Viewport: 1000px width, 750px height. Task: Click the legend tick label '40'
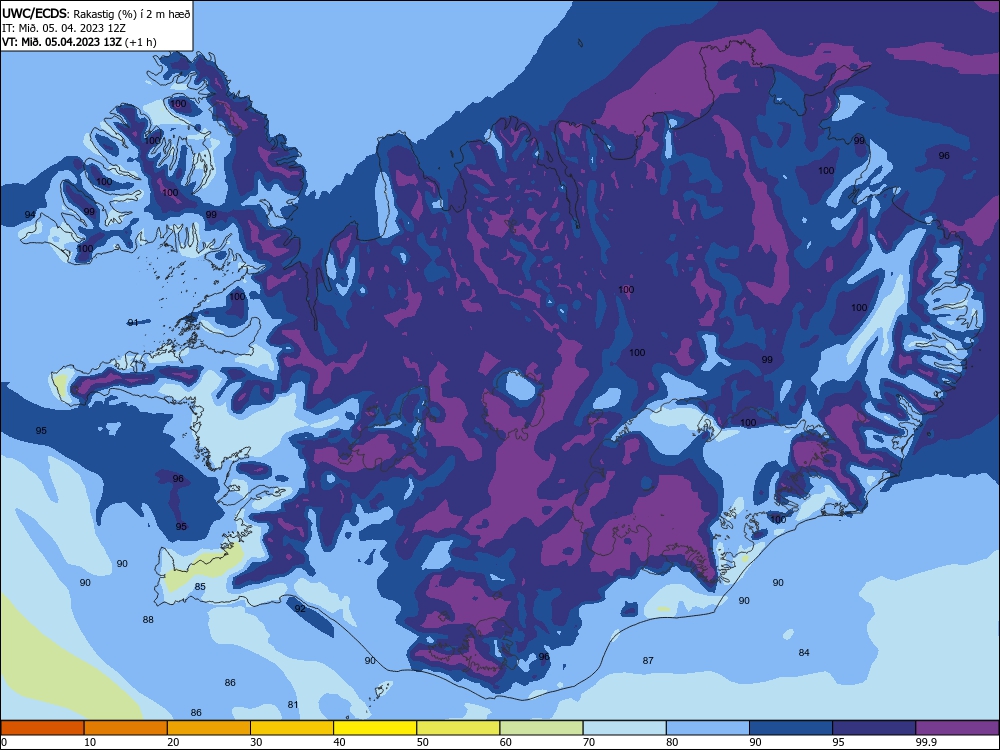coord(340,742)
